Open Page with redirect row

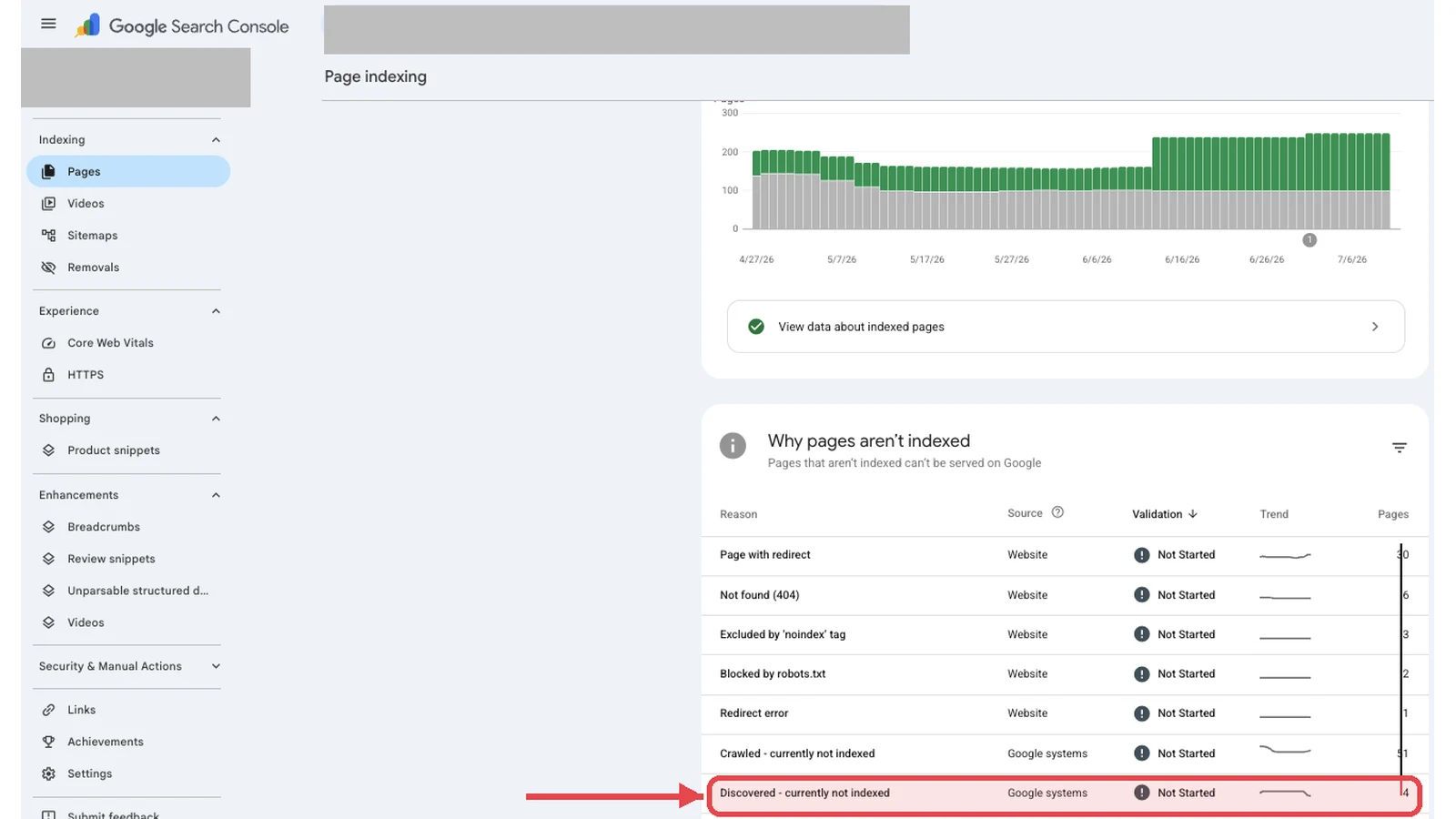(1064, 554)
